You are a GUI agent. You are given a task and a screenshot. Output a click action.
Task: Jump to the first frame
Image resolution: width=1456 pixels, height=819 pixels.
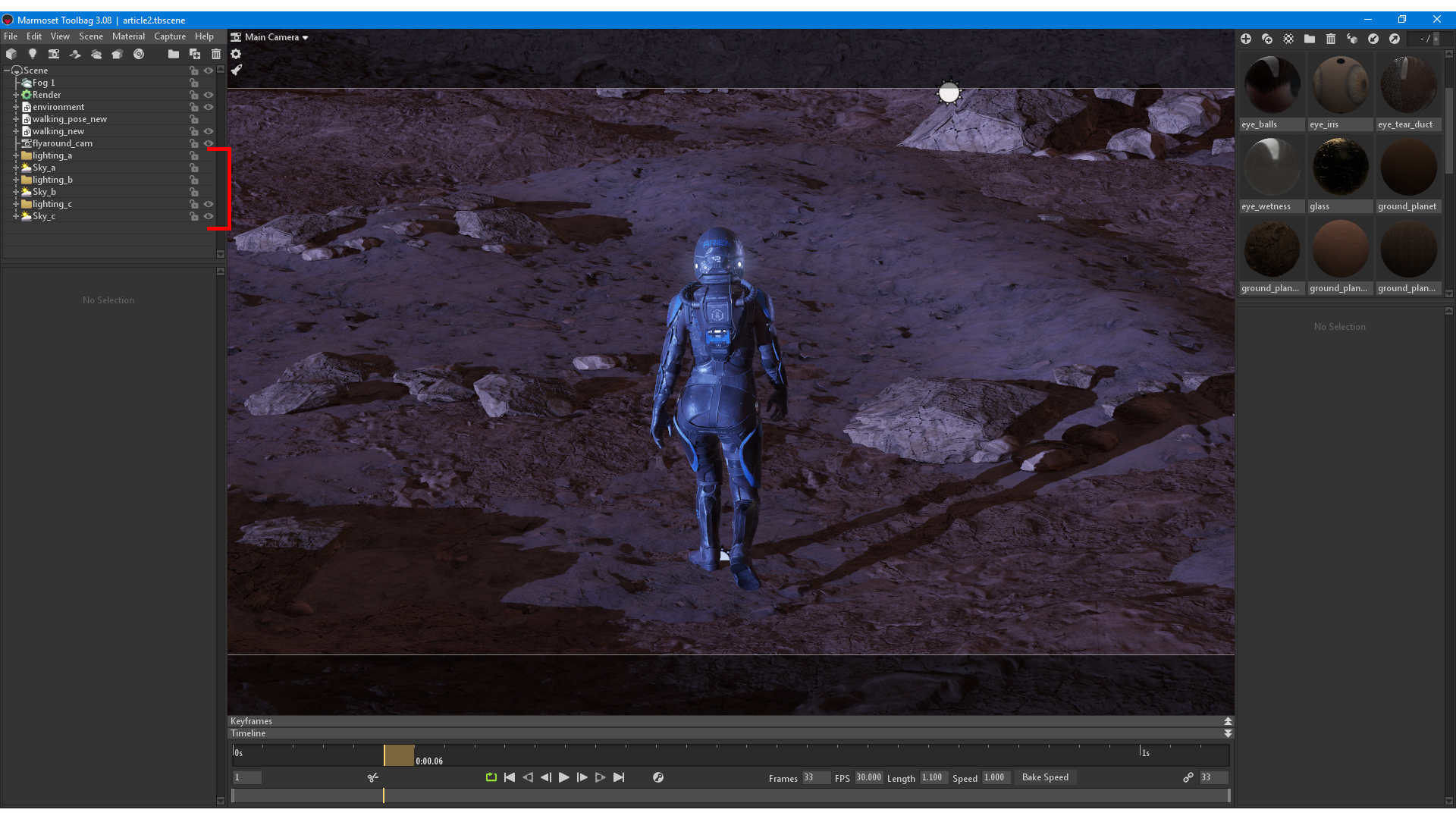510,777
